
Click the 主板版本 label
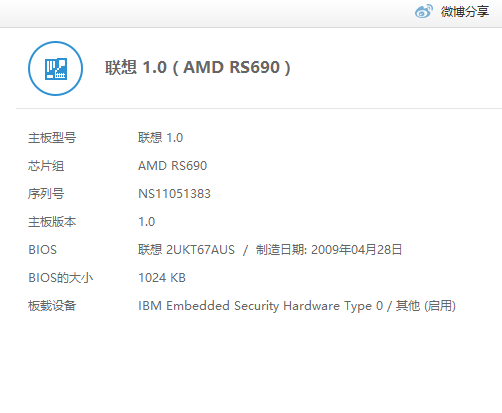52,222
